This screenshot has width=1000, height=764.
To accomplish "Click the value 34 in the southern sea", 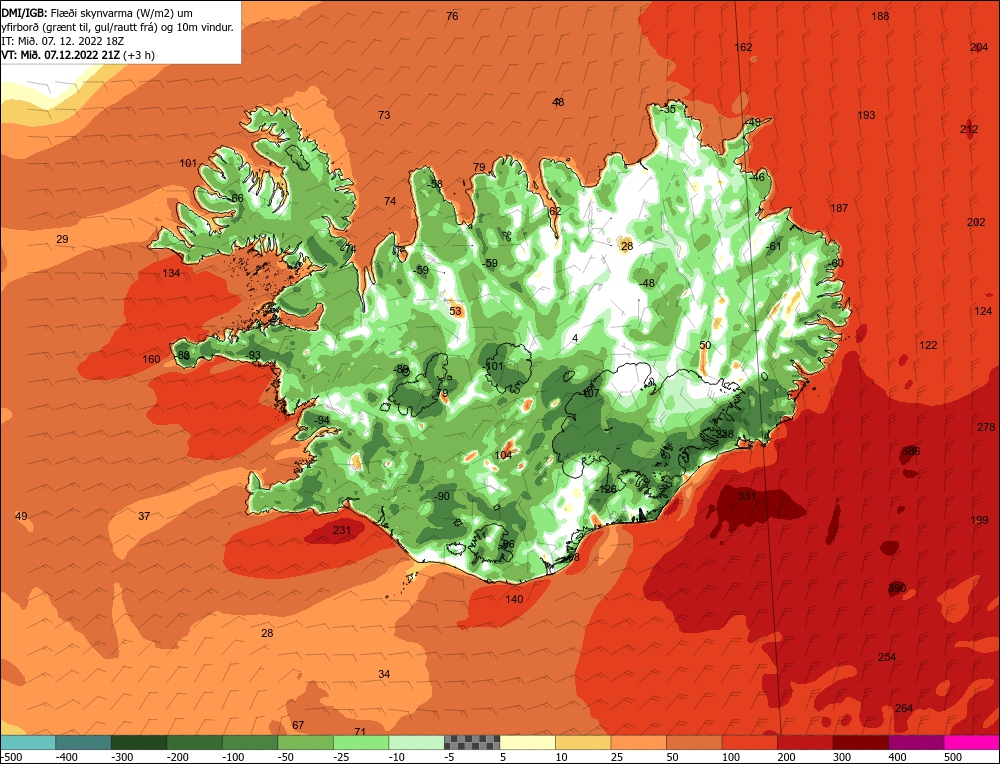I will tap(384, 674).
